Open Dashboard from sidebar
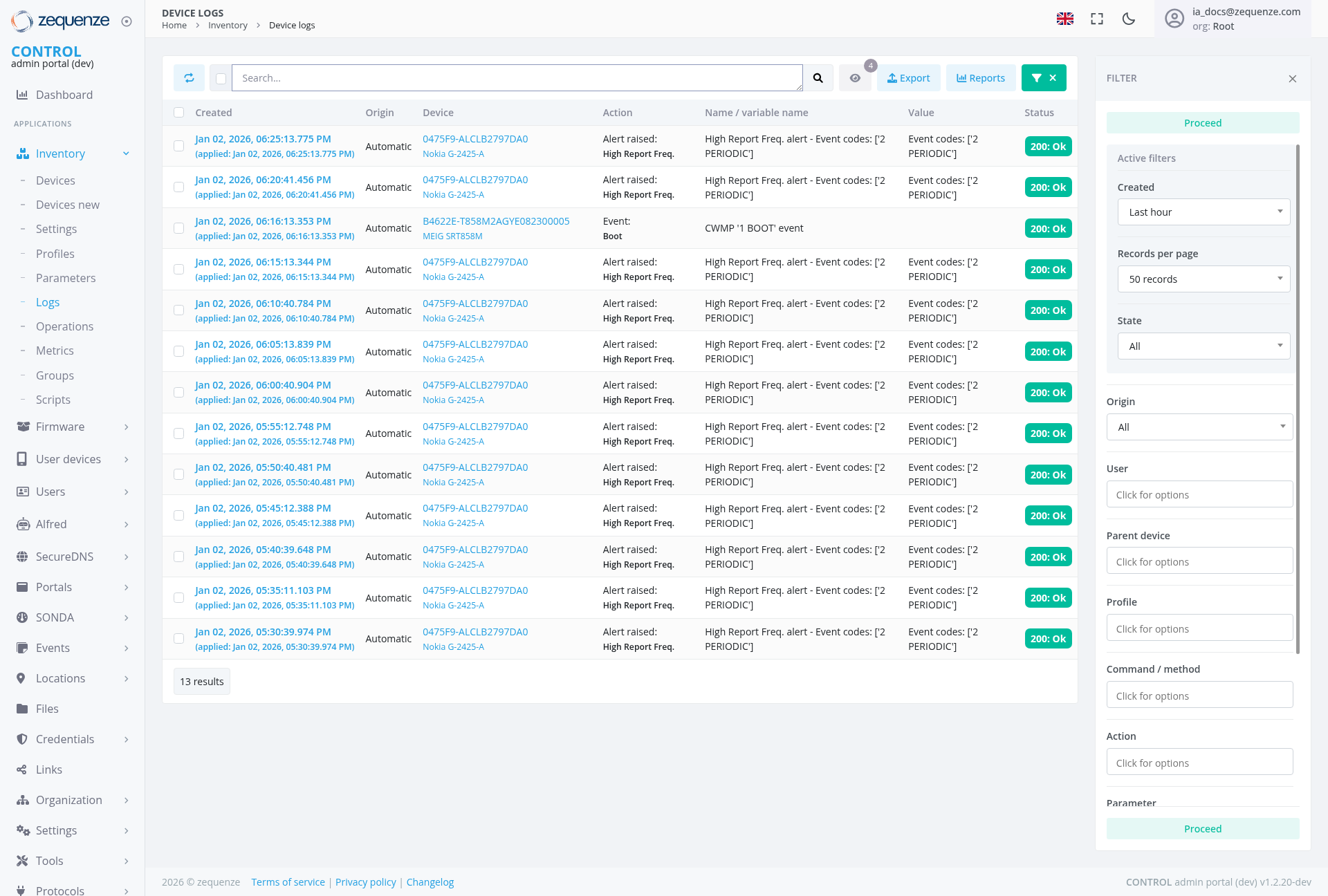 tap(64, 95)
